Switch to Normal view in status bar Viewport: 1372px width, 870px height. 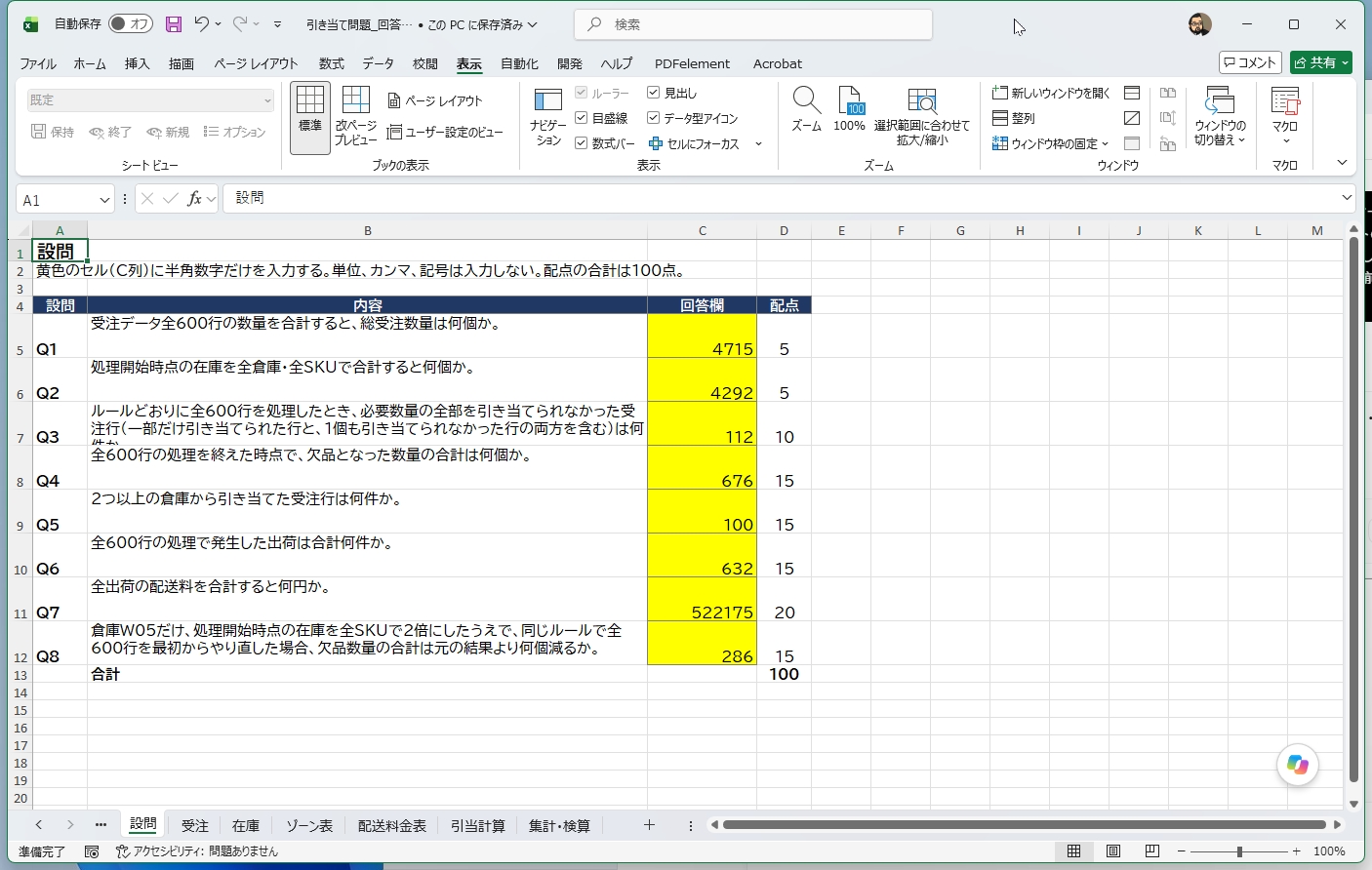point(1073,851)
